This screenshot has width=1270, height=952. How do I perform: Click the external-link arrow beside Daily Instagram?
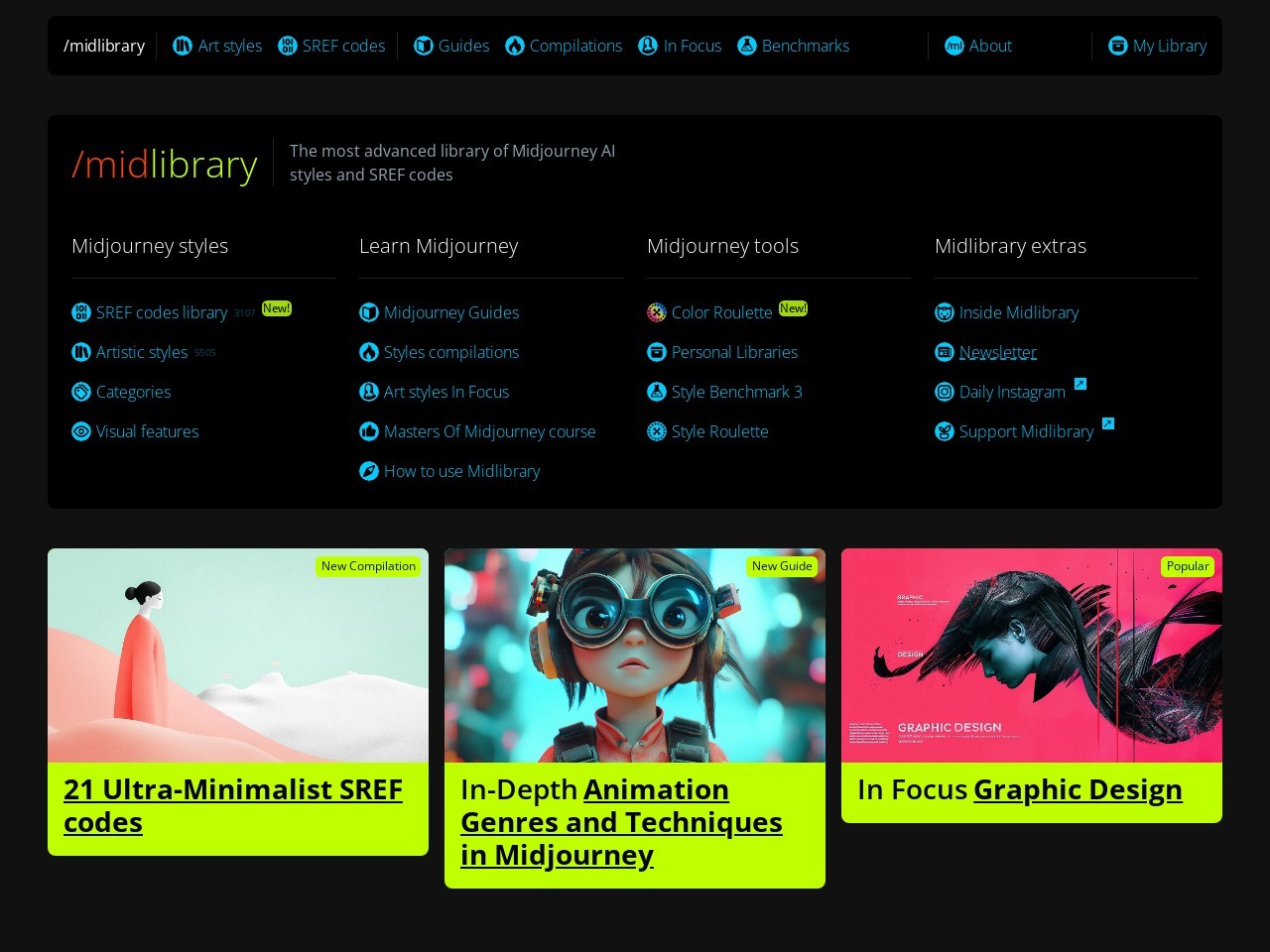click(1080, 384)
